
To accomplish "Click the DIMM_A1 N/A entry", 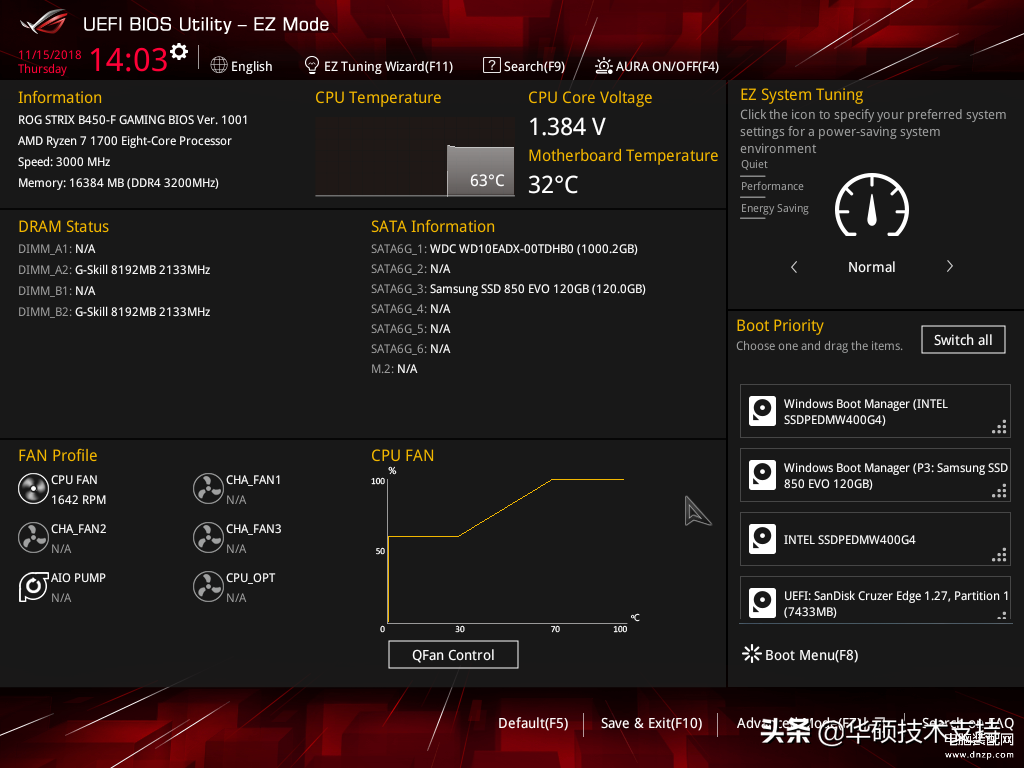I will (57, 249).
